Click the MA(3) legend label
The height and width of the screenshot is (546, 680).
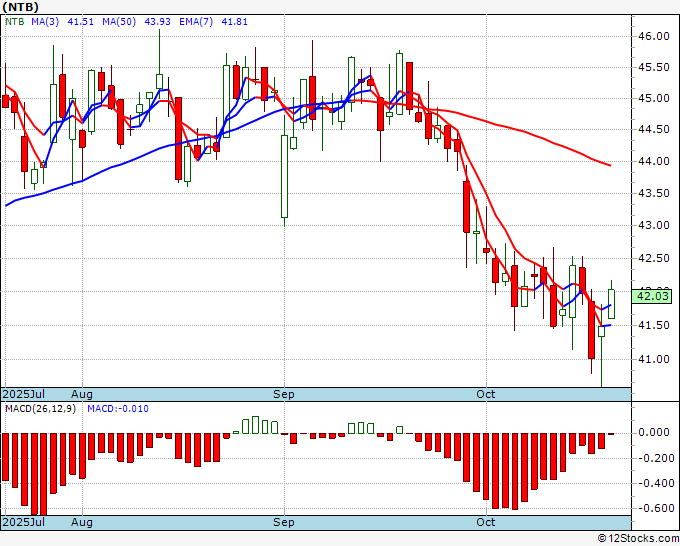pyautogui.click(x=45, y=21)
